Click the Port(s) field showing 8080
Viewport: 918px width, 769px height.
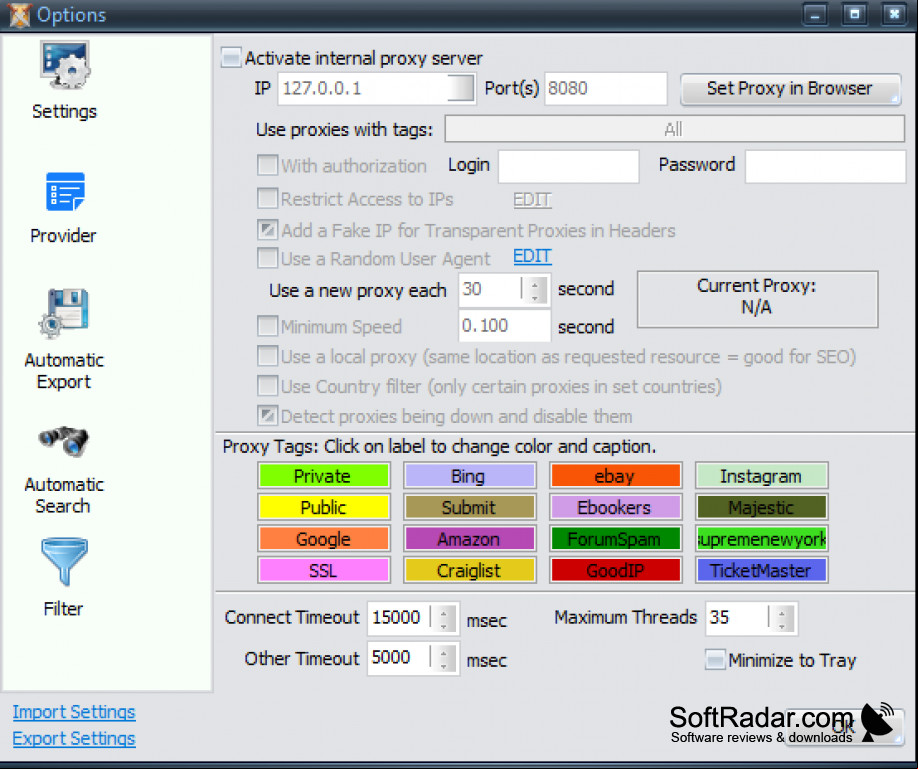(x=606, y=88)
